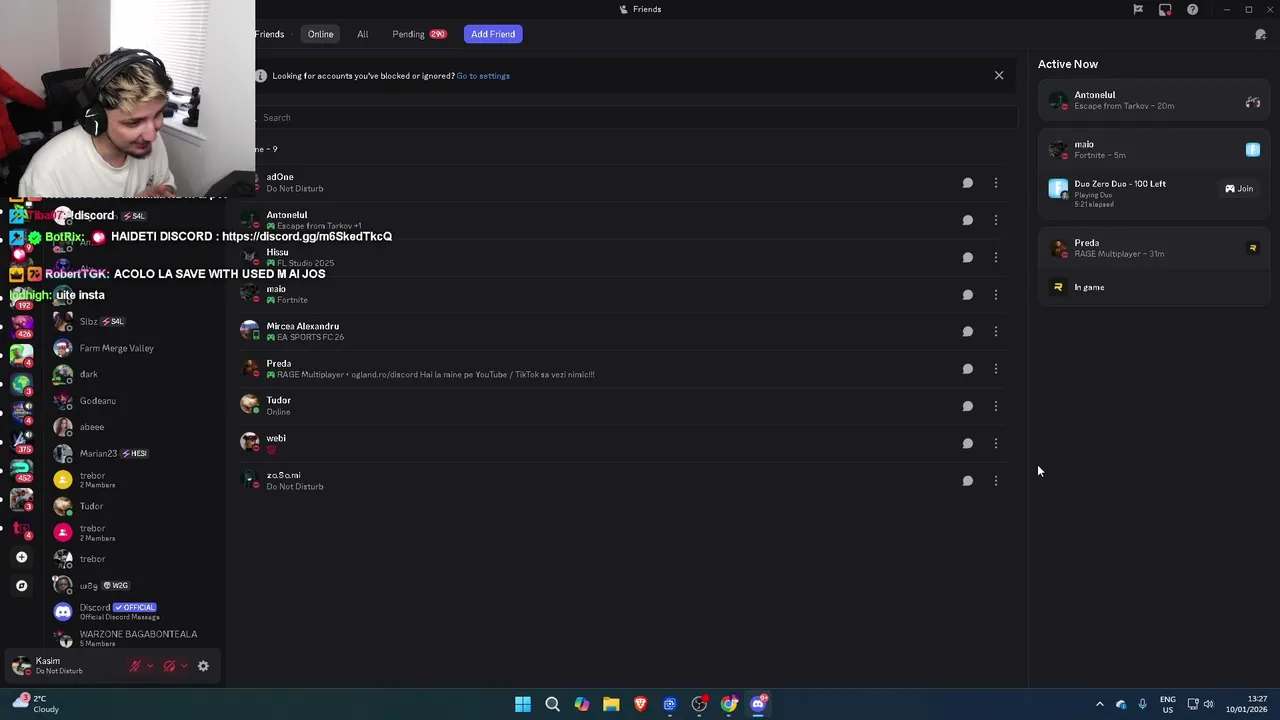Expand headphone output options chevron

point(184,666)
